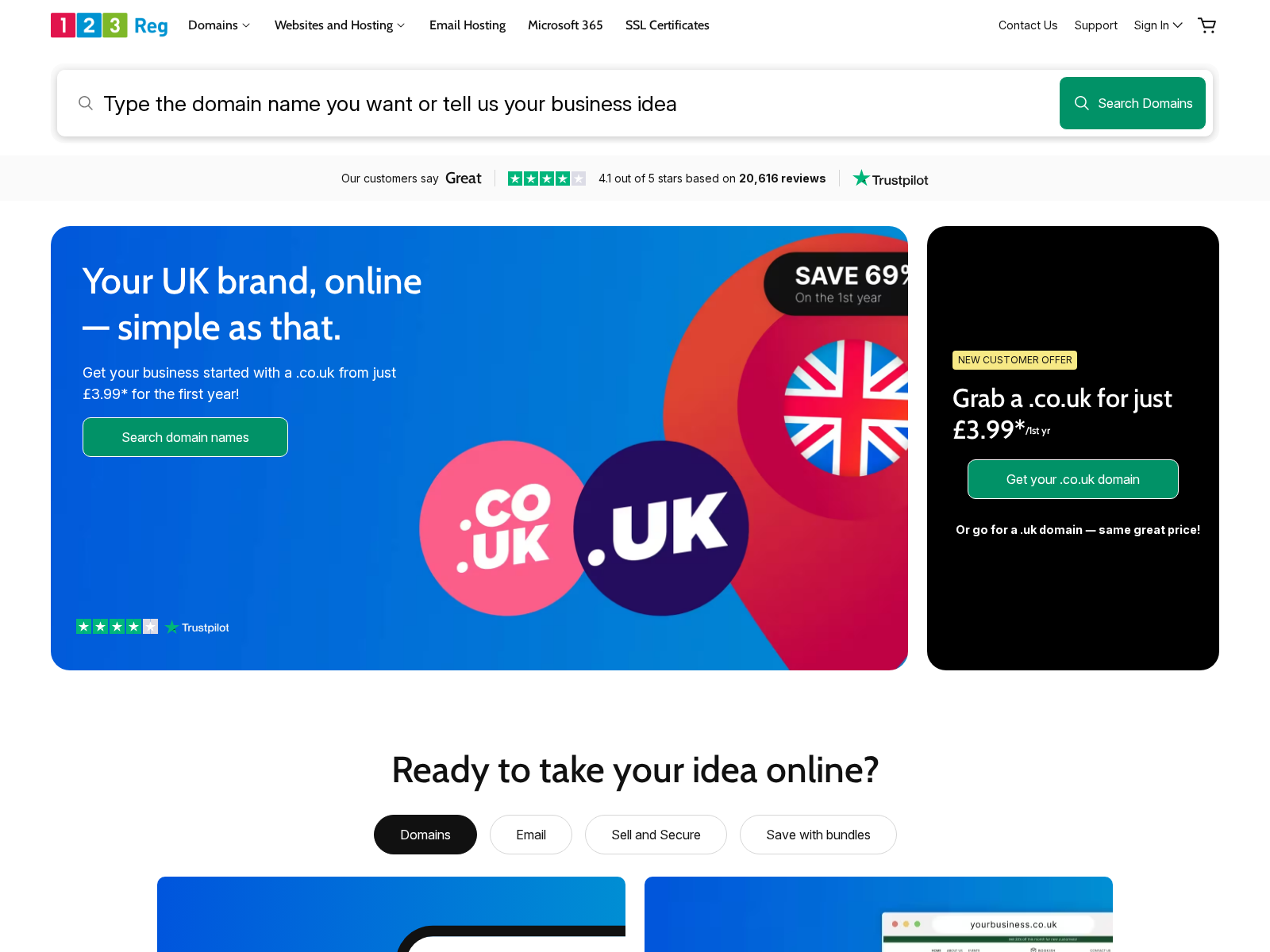1270x952 pixels.
Task: Select the Sell and Secure tab
Action: pos(656,835)
